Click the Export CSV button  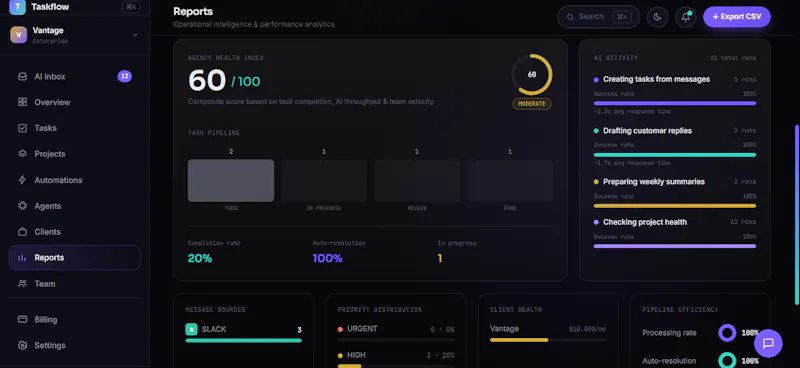(737, 17)
